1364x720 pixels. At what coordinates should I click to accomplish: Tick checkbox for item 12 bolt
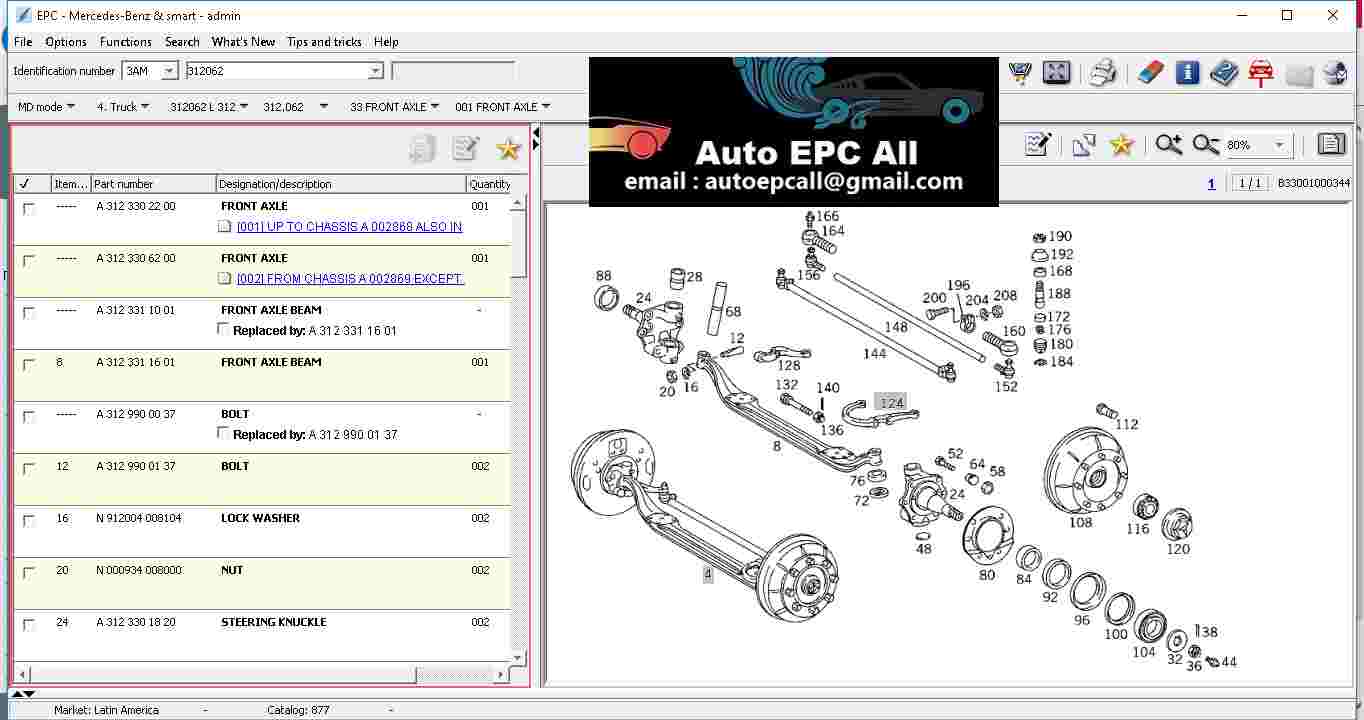[x=29, y=469]
